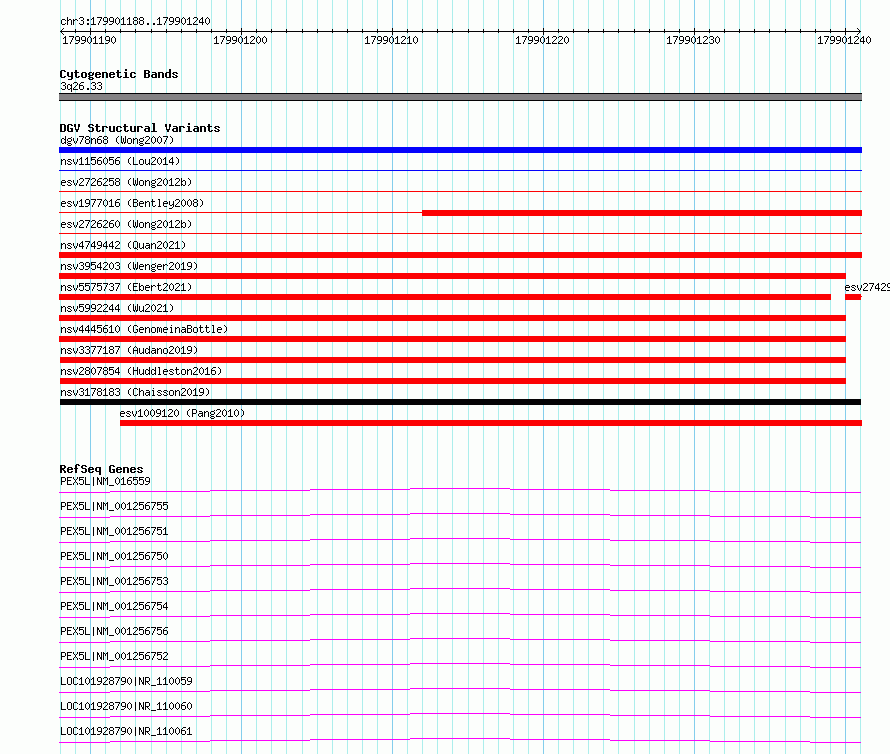
Task: Select transcript PEX5L|NM_001256755
Action: [114, 506]
